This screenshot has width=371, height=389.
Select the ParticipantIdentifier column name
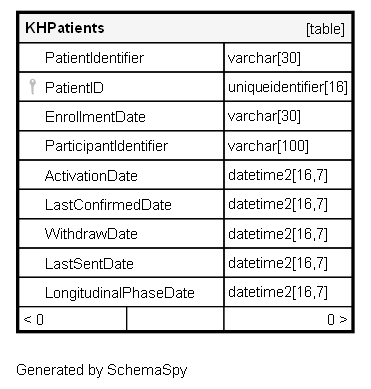(x=106, y=146)
